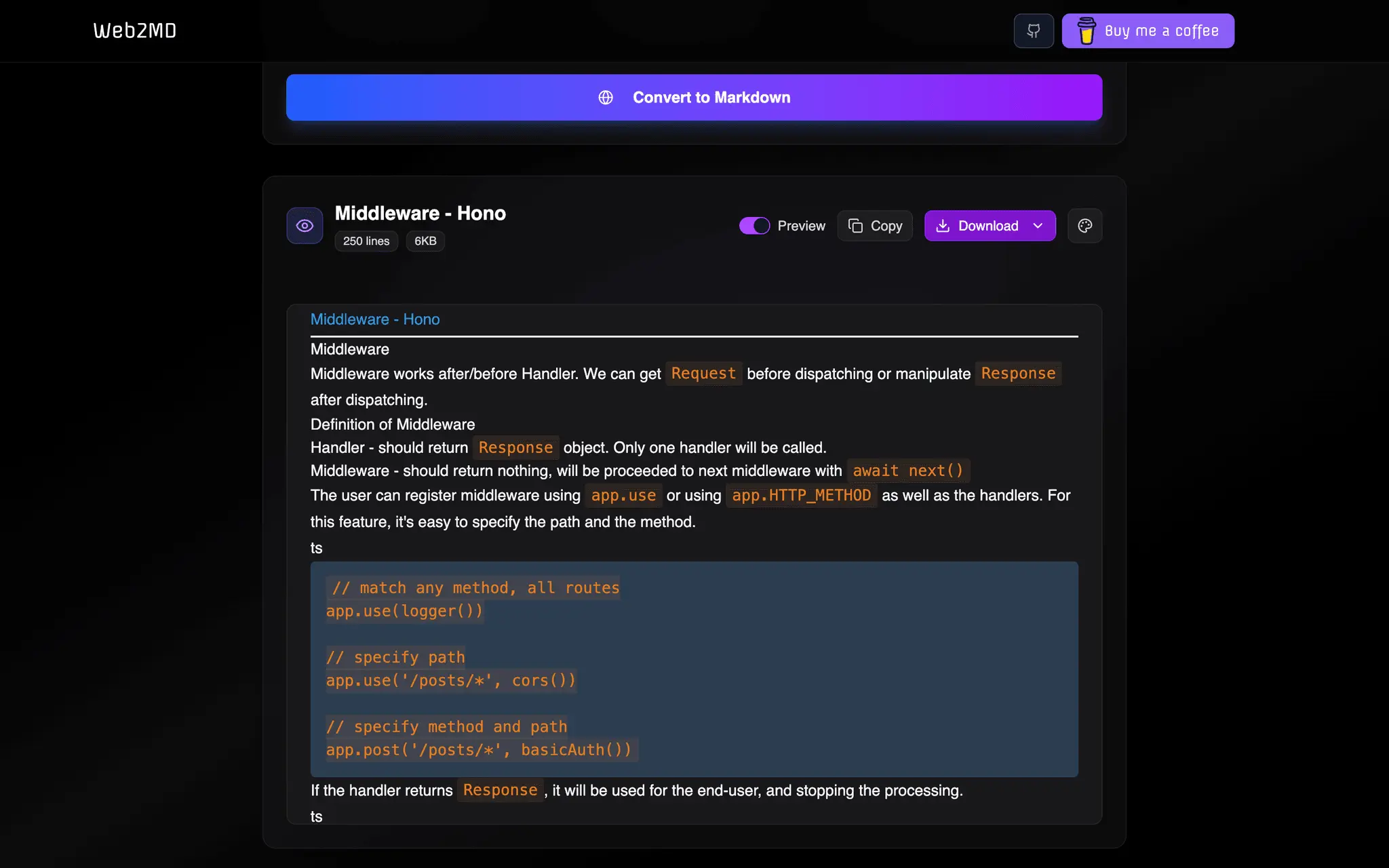Click the app.use inline code
The width and height of the screenshot is (1389, 868).
click(x=624, y=496)
